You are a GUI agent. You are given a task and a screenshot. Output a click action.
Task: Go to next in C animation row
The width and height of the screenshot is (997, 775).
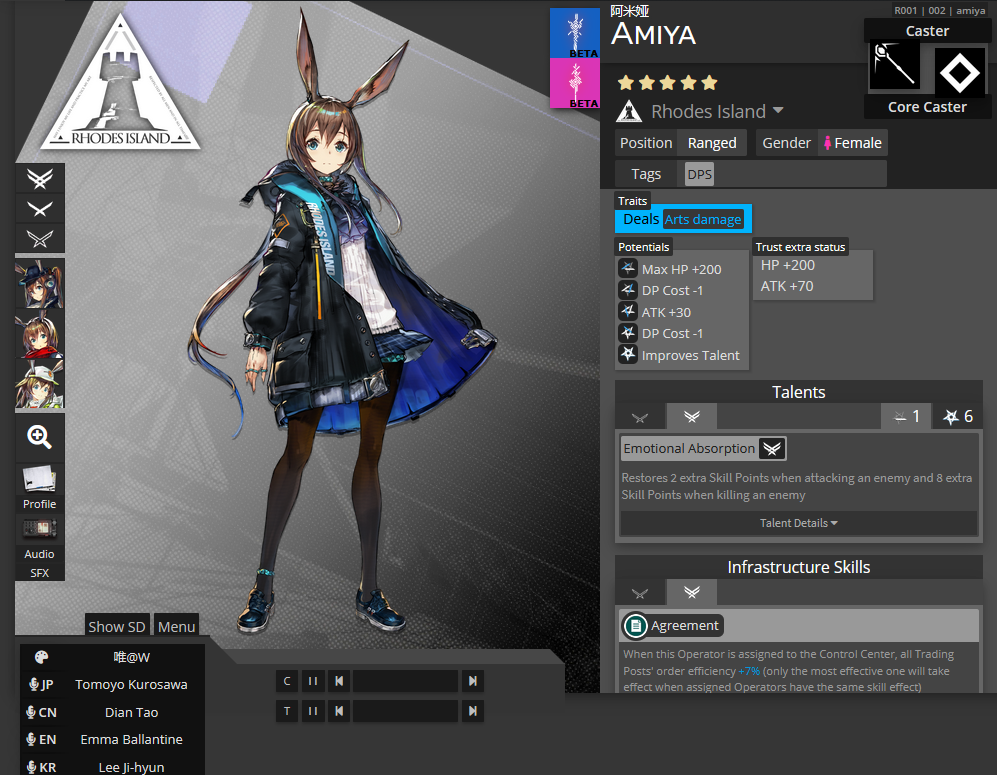click(472, 681)
